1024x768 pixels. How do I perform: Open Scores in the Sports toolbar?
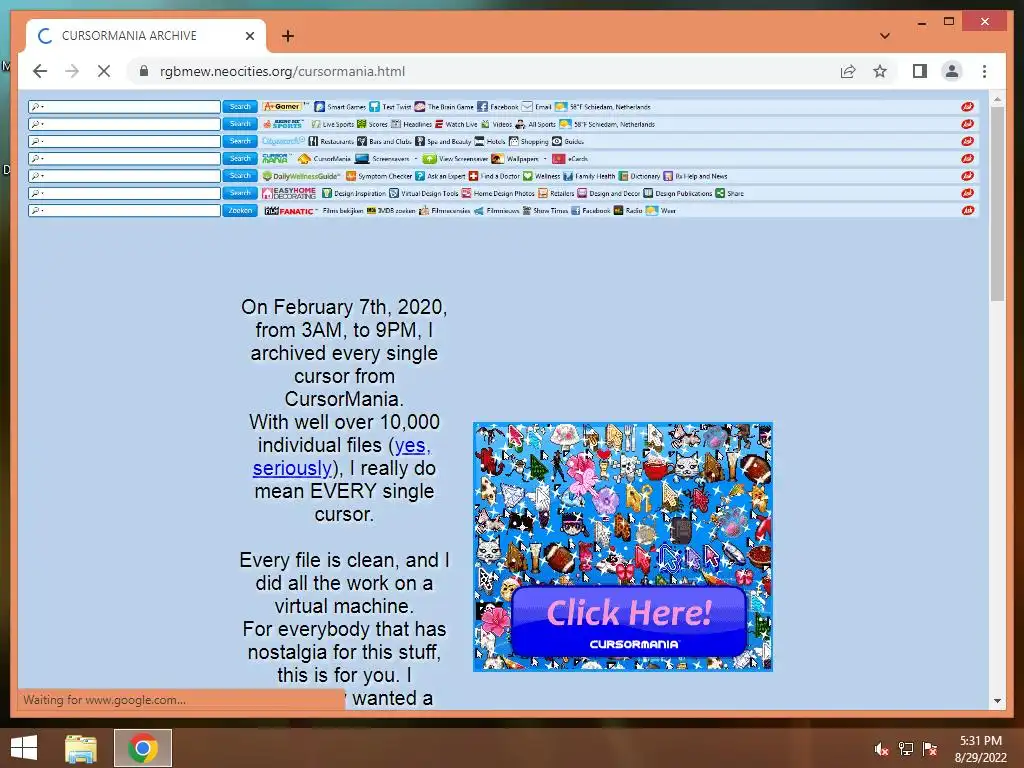[x=372, y=124]
